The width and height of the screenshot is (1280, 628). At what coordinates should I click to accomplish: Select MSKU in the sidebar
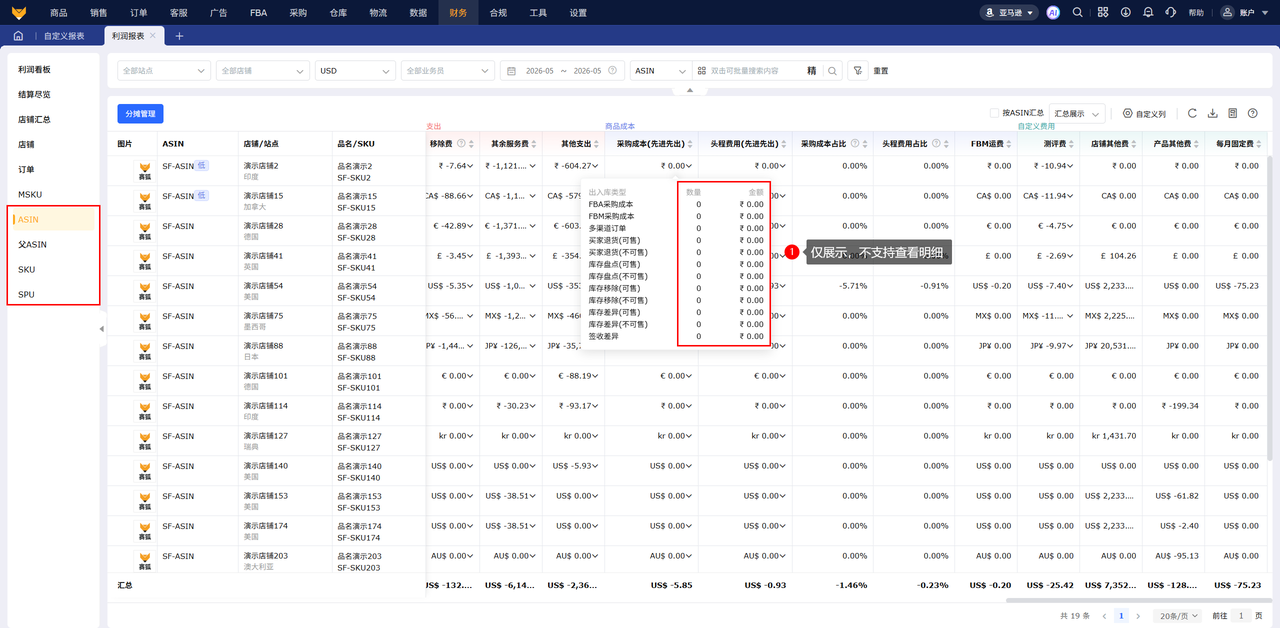click(30, 194)
